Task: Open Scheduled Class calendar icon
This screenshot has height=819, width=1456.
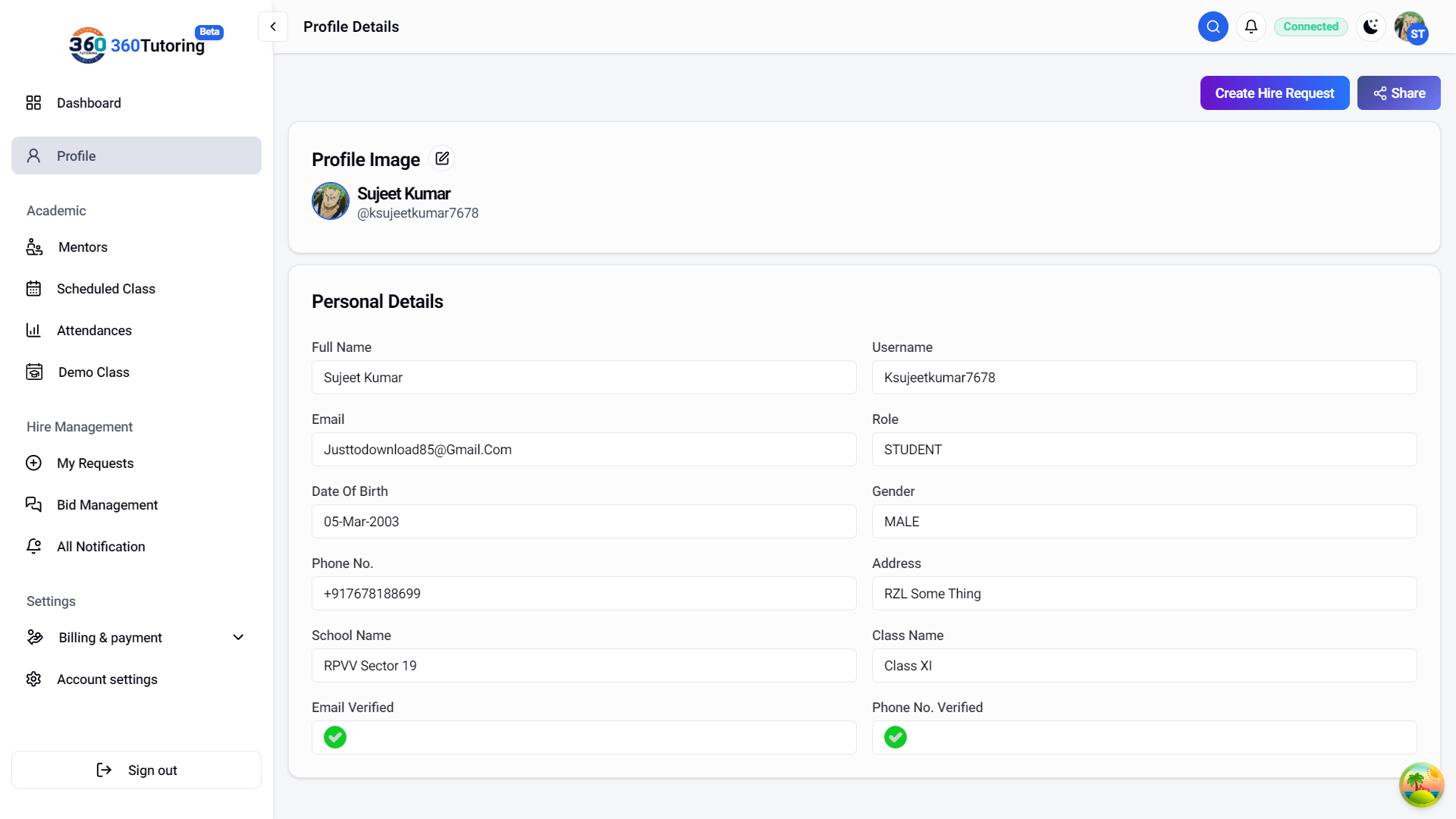Action: tap(33, 289)
